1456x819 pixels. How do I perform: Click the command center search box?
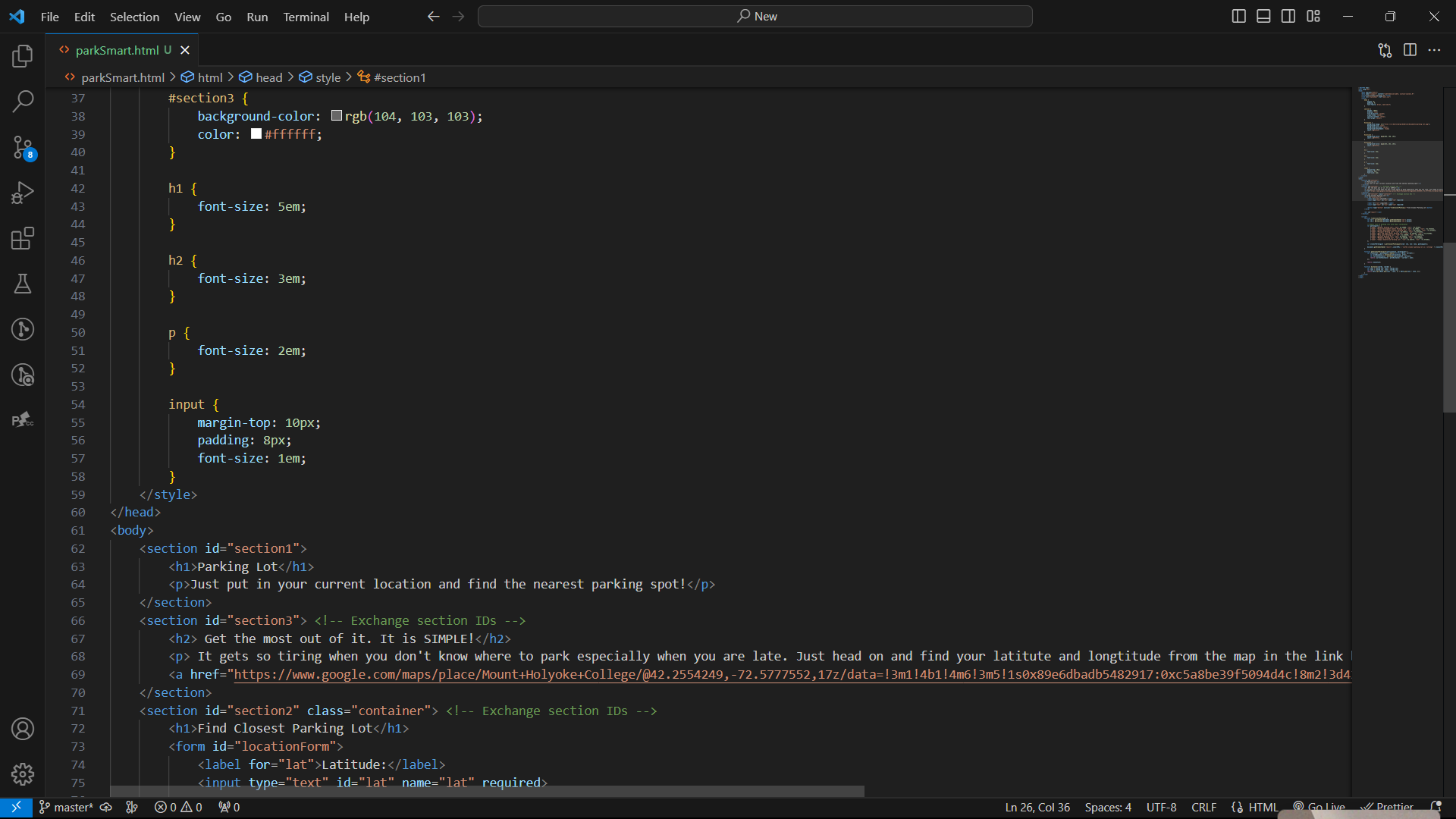pos(755,16)
